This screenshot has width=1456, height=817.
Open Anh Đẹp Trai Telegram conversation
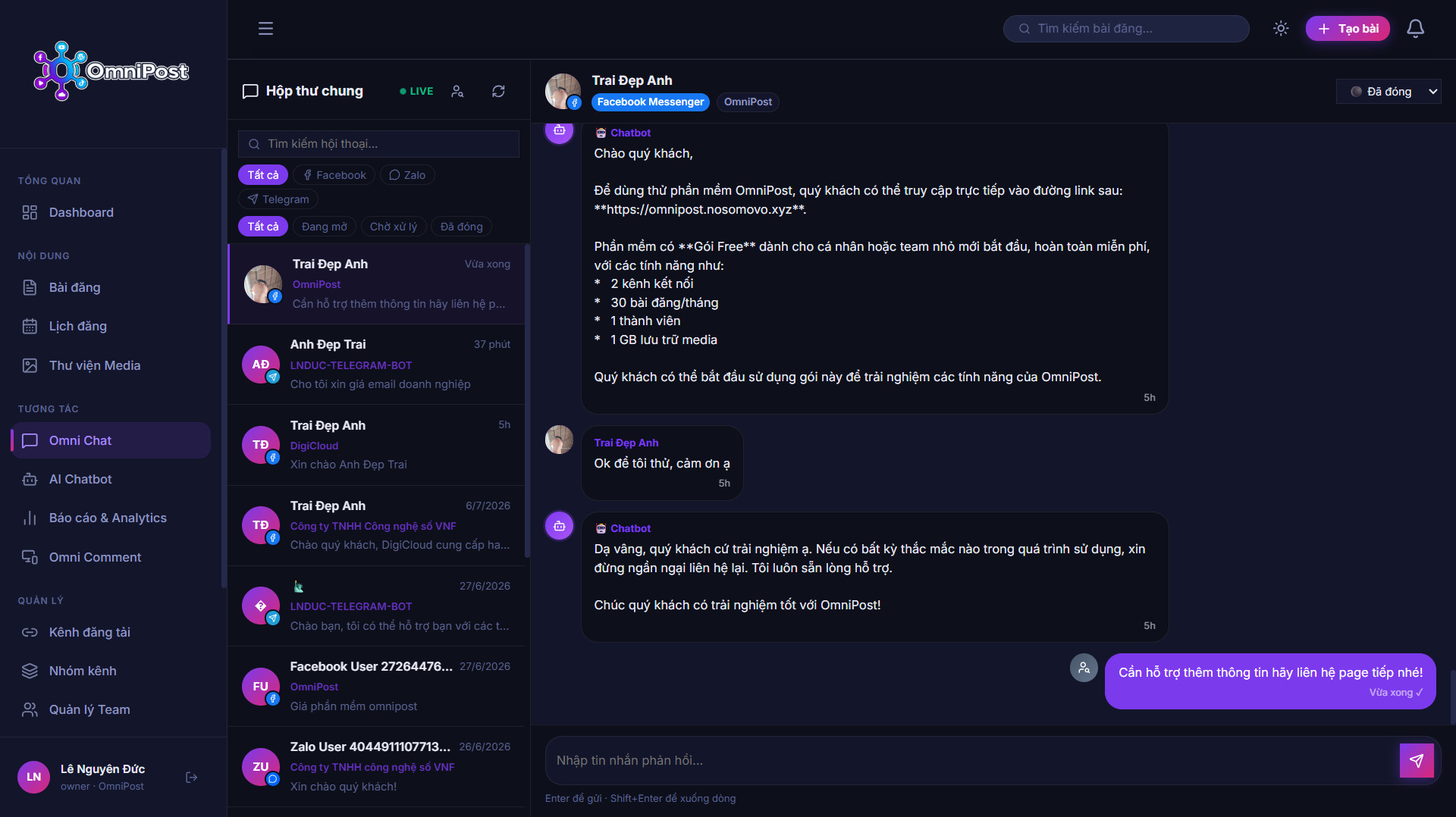(377, 365)
